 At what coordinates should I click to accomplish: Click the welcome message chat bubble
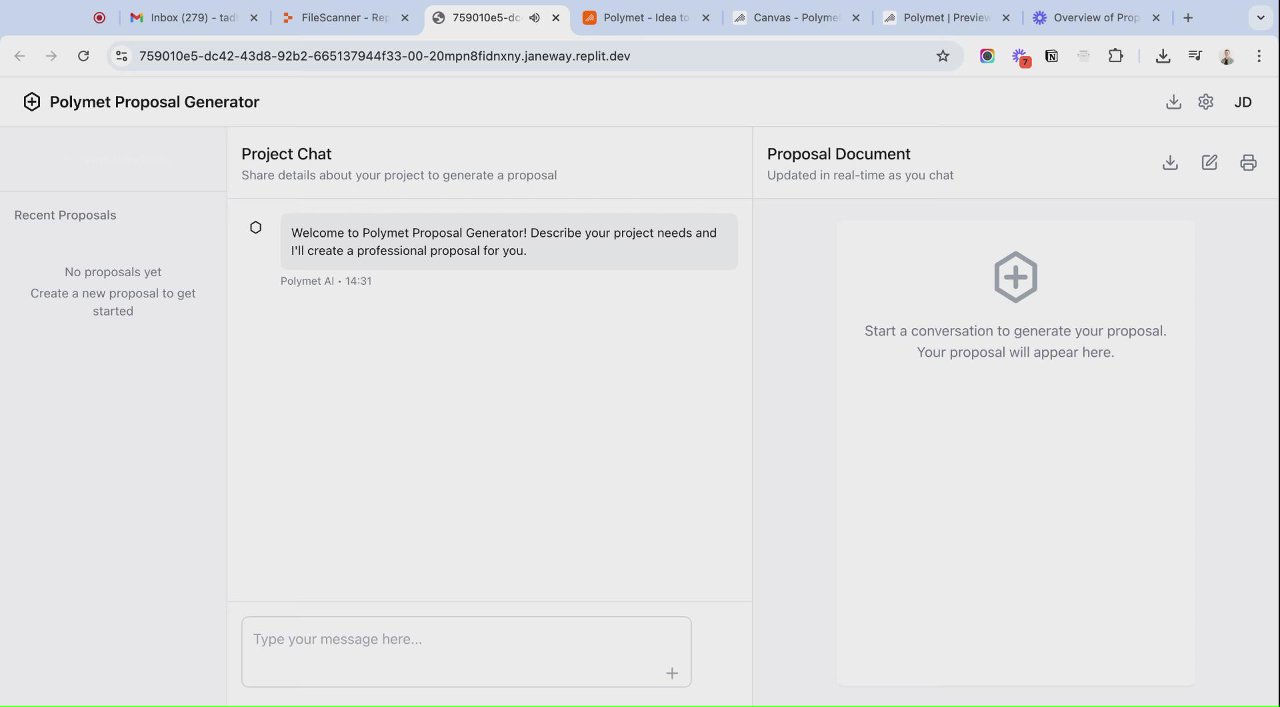pos(509,241)
